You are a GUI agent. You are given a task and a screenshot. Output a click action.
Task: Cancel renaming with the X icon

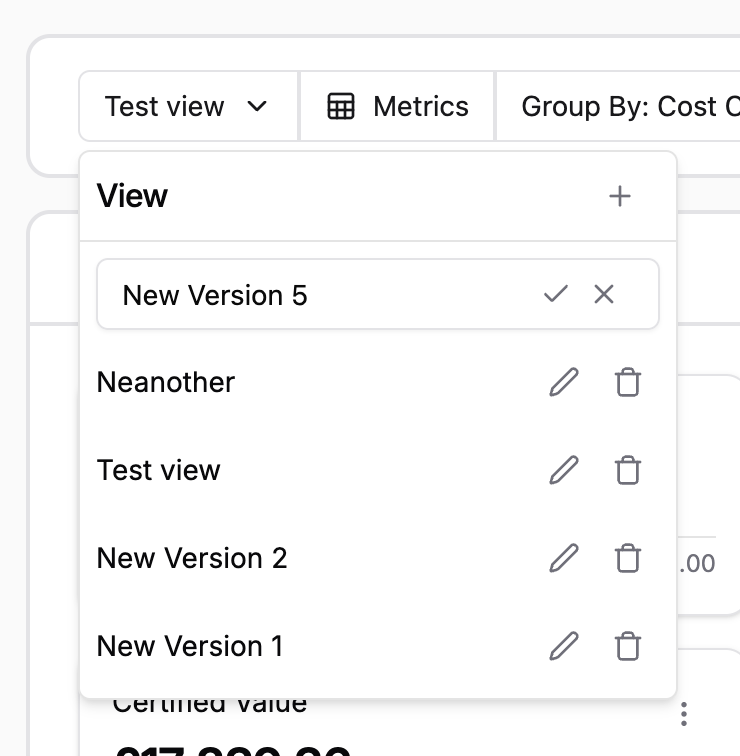click(x=604, y=294)
